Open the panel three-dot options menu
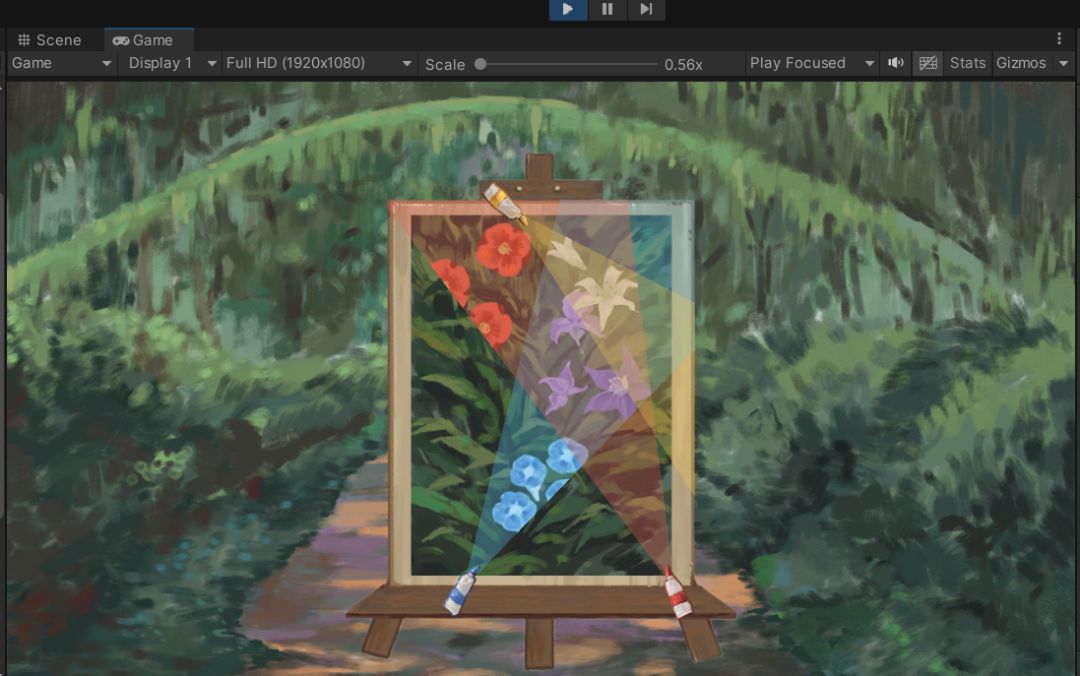 pos(1059,39)
